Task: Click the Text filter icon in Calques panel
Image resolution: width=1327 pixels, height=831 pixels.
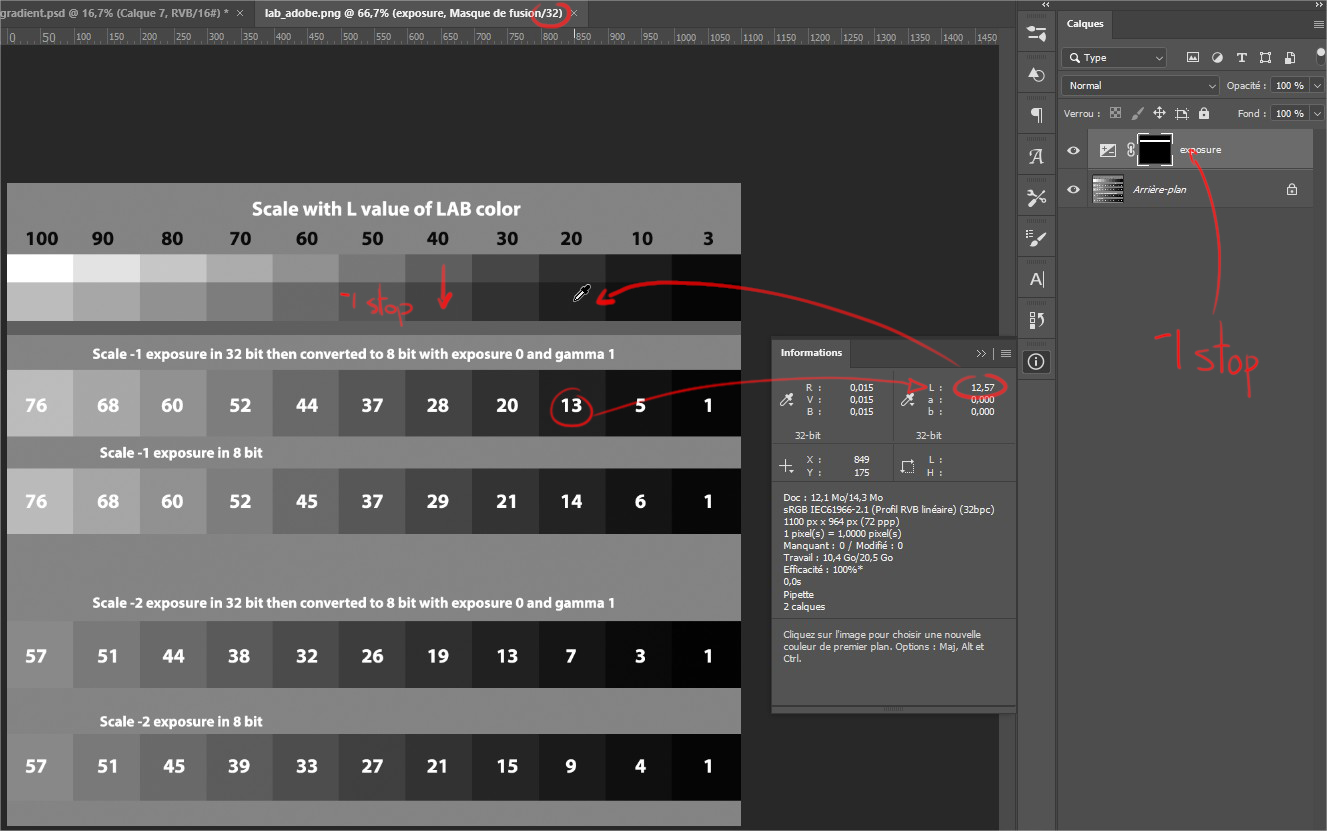Action: click(x=1241, y=57)
